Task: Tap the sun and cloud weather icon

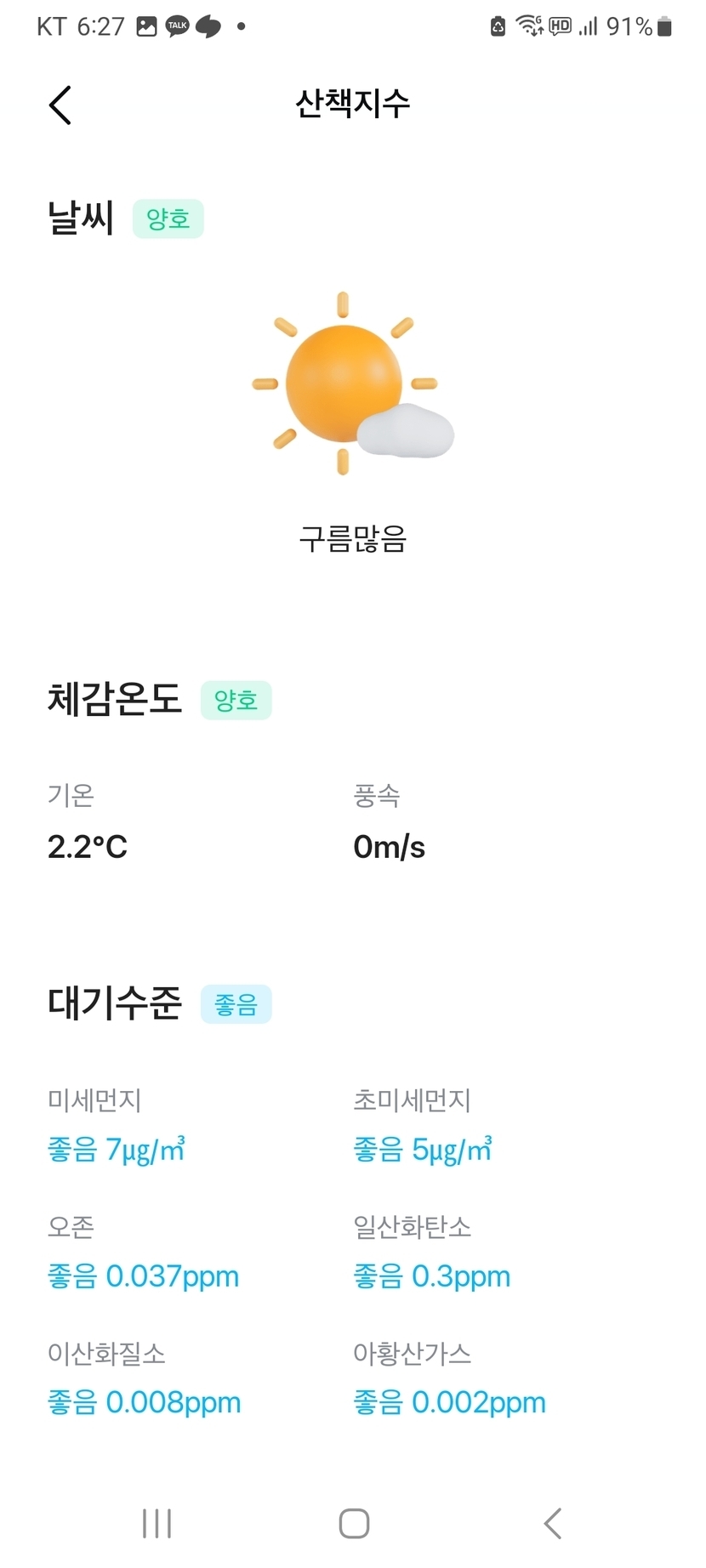Action: (x=352, y=383)
